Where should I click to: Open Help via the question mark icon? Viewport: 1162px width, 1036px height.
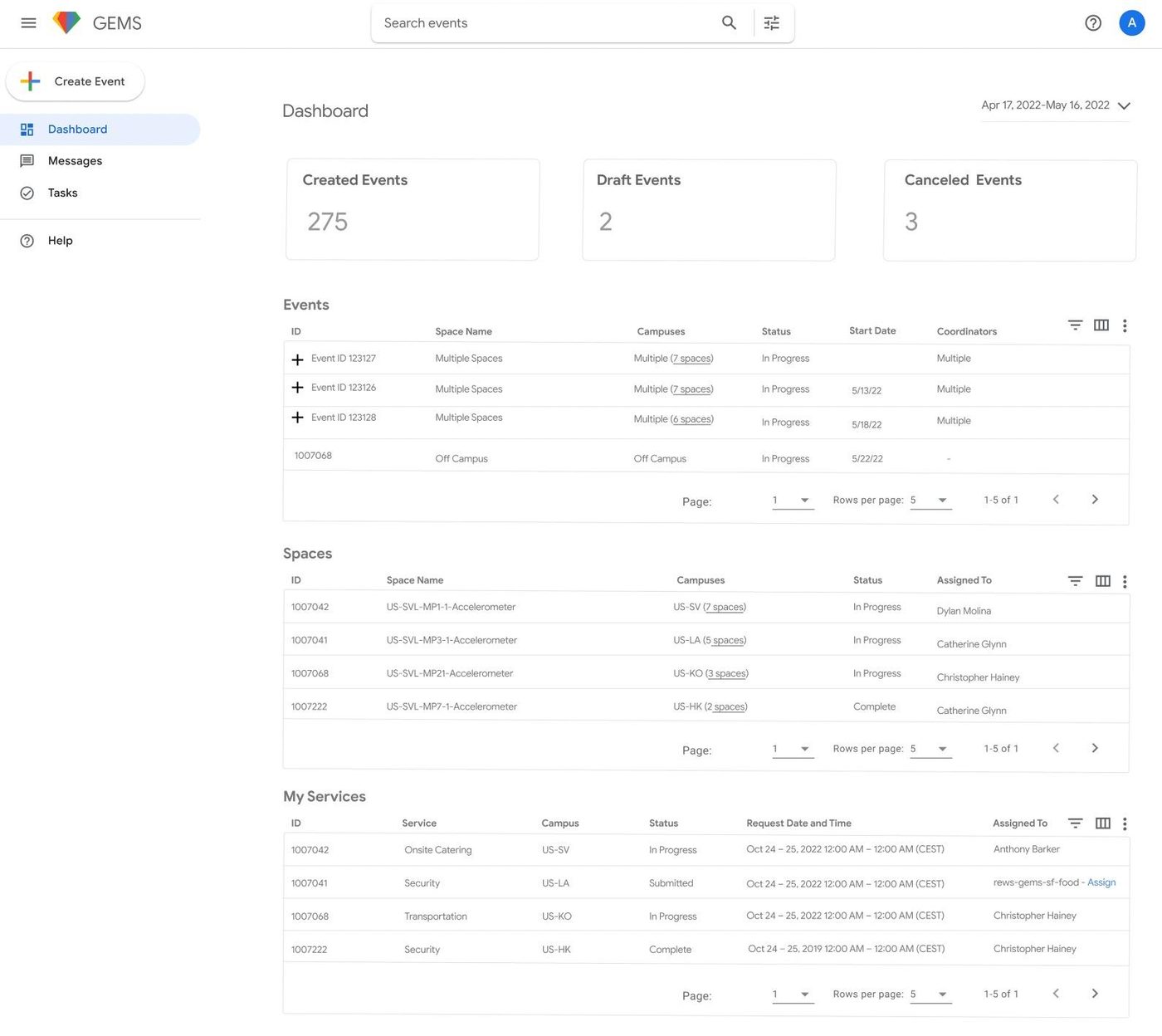1093,22
